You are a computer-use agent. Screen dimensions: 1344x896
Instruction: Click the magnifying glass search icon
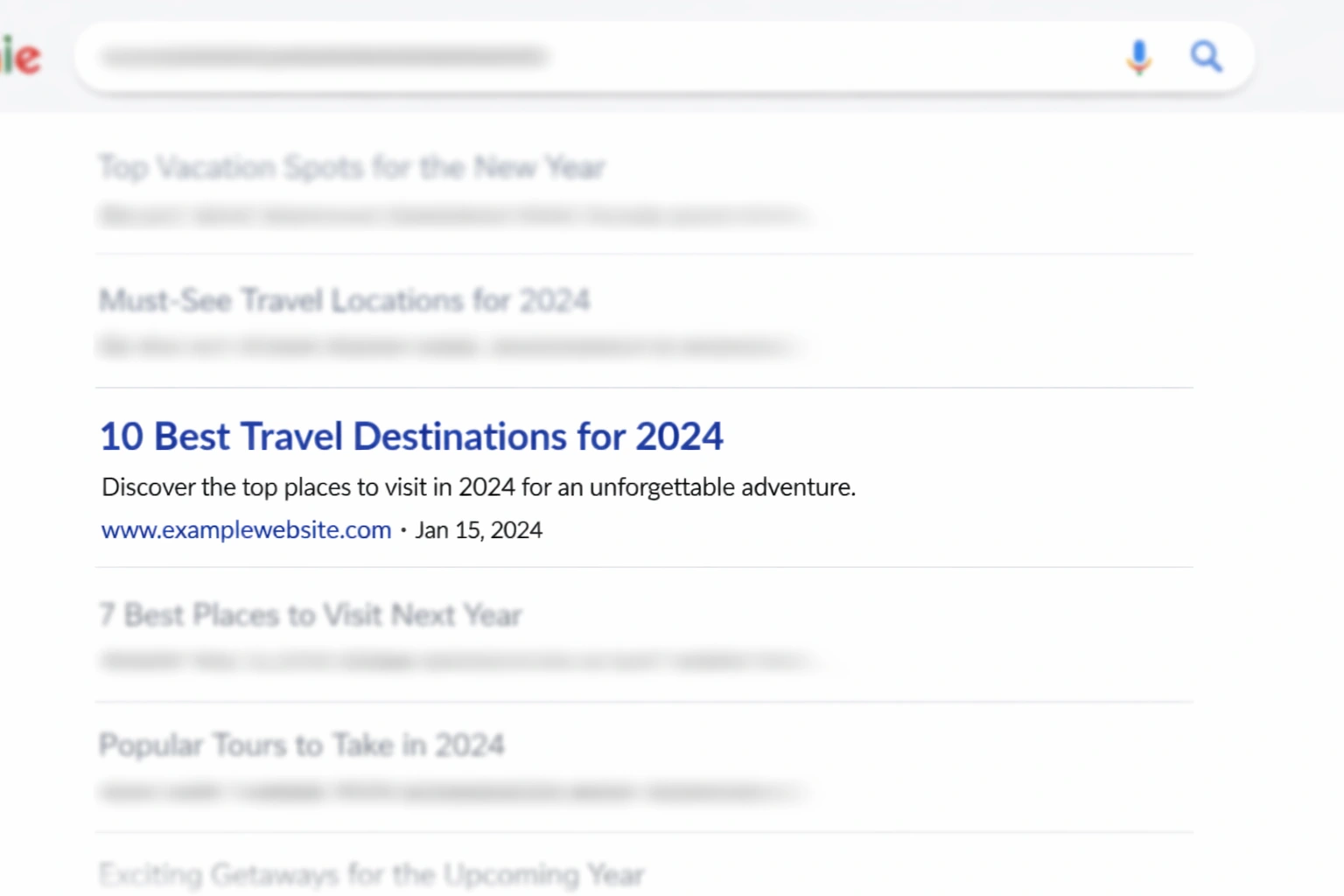click(1206, 57)
